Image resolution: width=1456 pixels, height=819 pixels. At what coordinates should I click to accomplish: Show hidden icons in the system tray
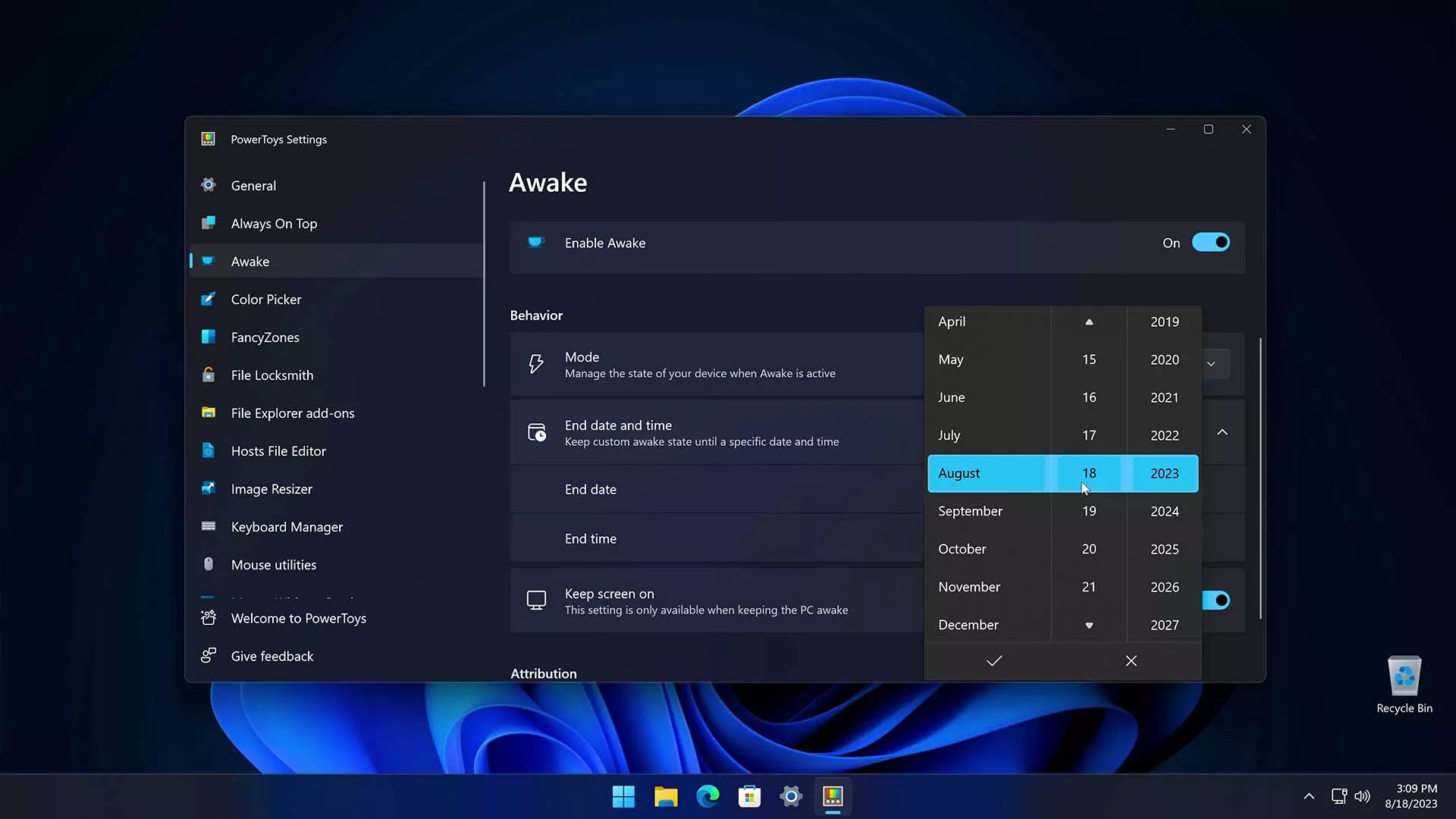click(x=1309, y=796)
